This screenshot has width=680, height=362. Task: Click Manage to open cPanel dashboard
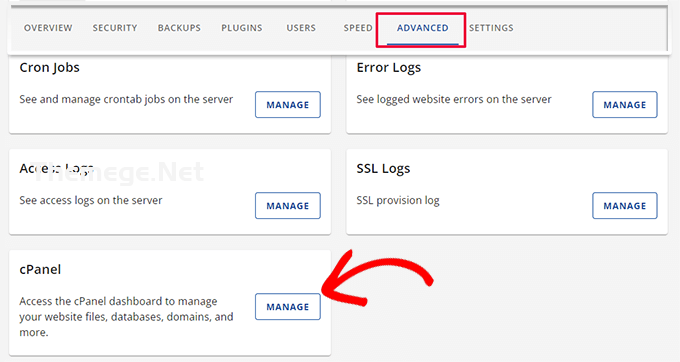point(288,307)
